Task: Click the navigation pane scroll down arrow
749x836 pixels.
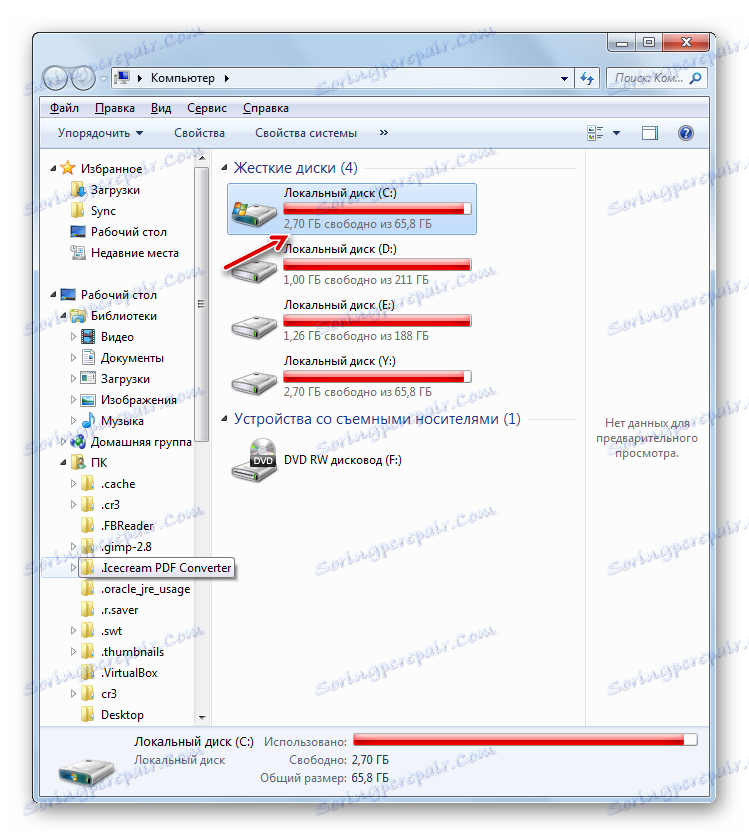Action: 202,717
